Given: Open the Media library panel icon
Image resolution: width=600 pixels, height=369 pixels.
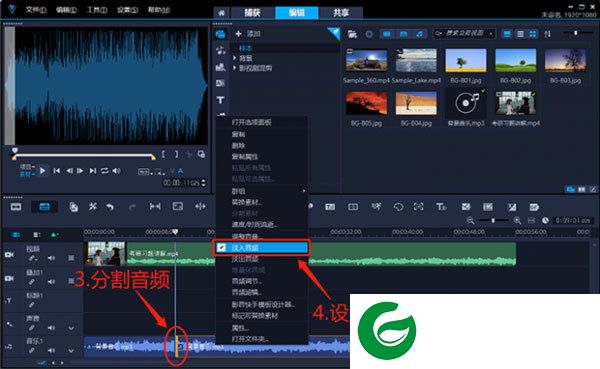Looking at the screenshot, I should click(x=220, y=34).
